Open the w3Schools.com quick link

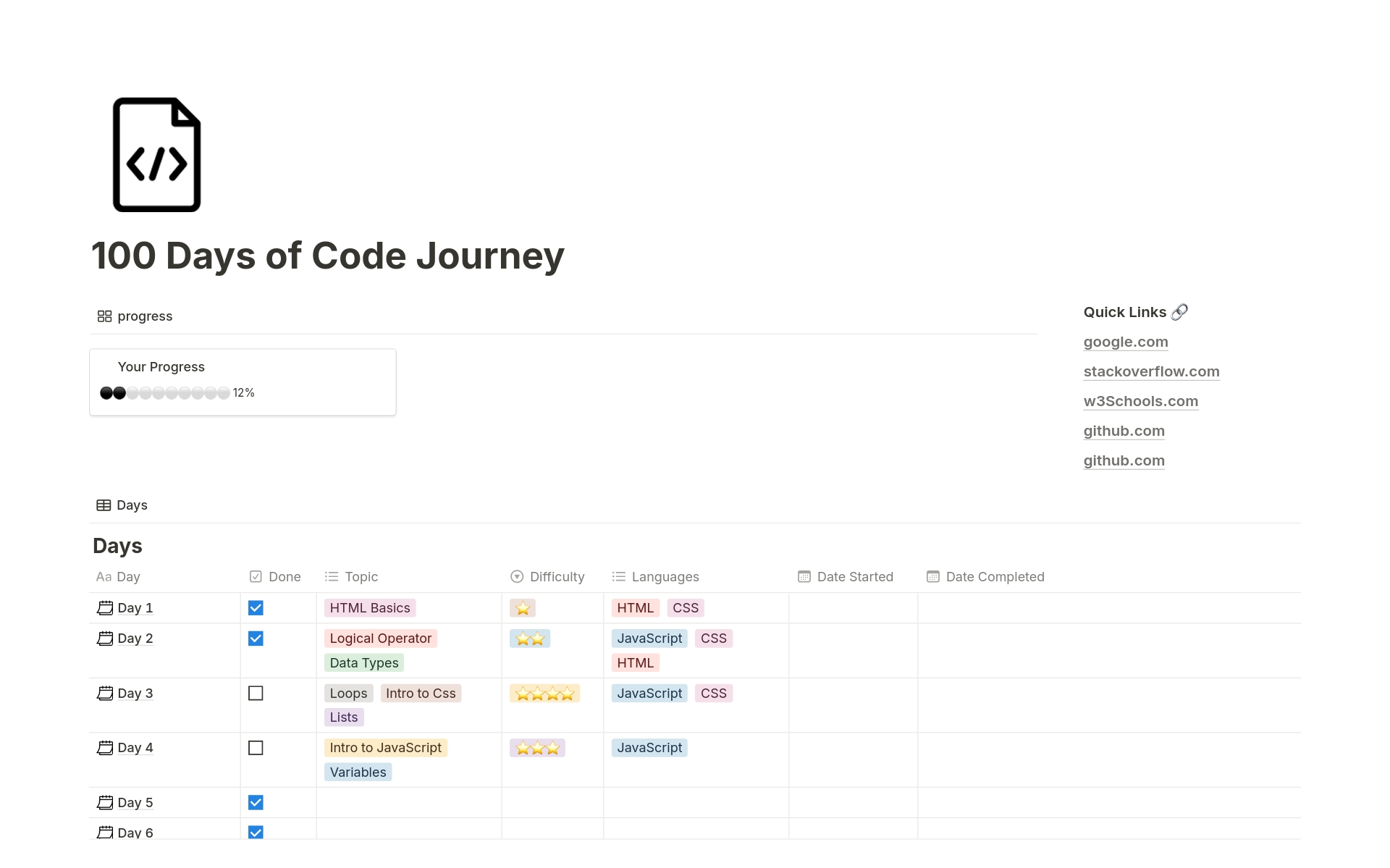(x=1140, y=401)
